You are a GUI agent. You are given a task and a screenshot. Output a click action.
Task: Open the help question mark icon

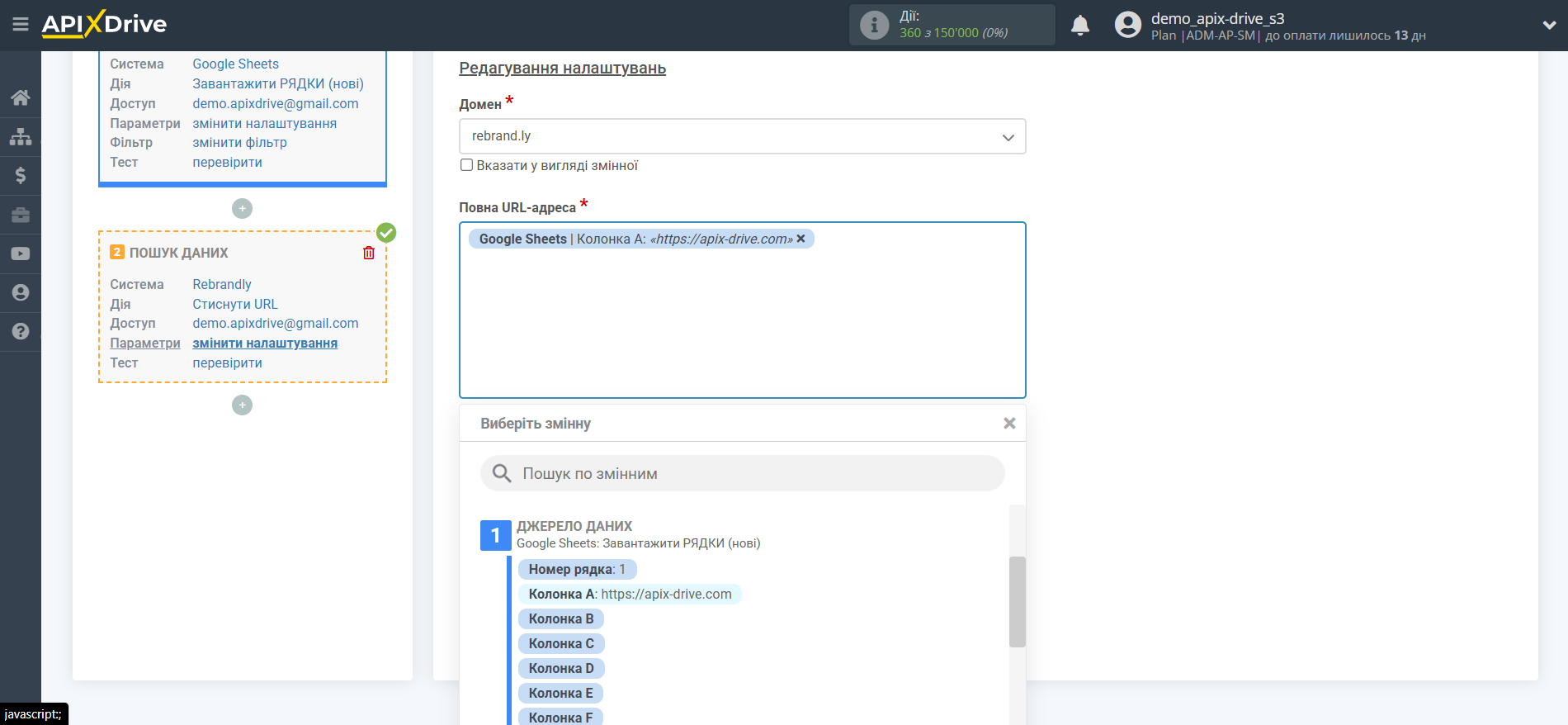click(21, 331)
